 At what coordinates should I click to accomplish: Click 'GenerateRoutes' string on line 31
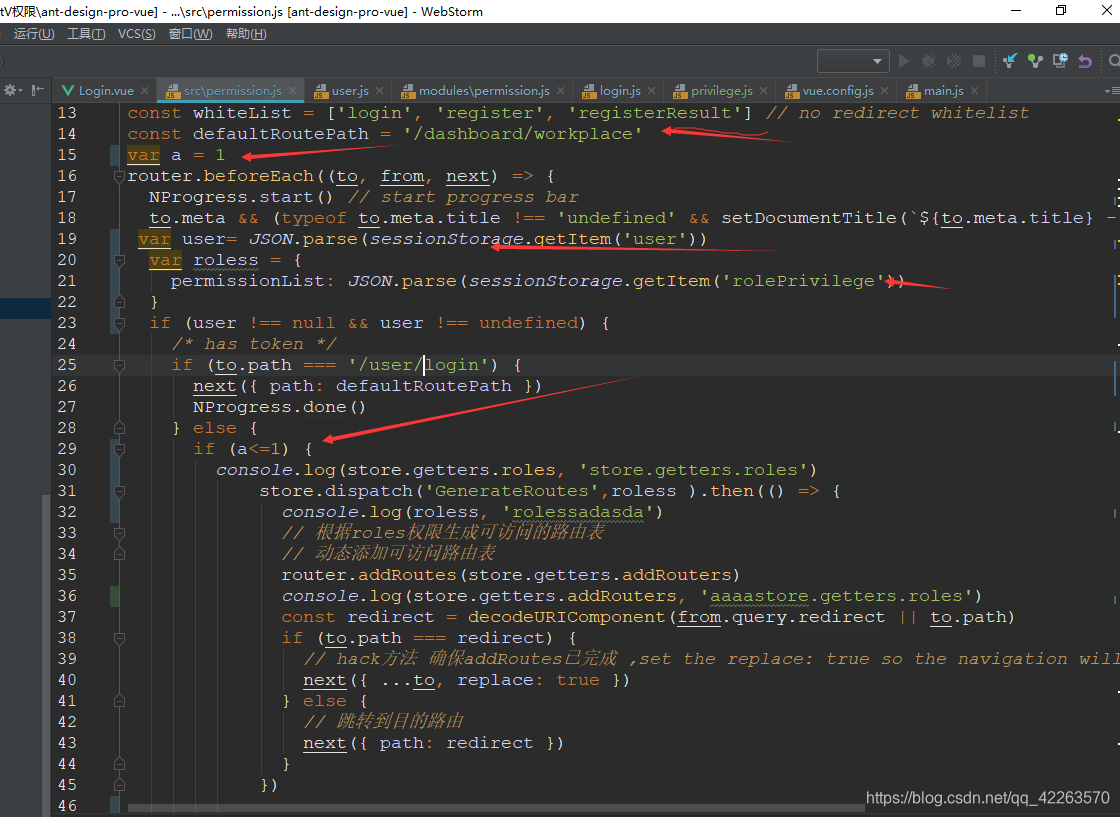click(511, 491)
